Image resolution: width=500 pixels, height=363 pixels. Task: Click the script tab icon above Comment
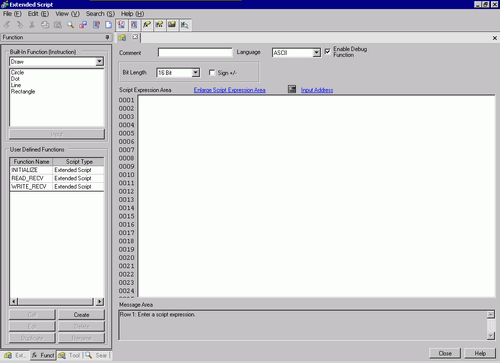tap(122, 37)
